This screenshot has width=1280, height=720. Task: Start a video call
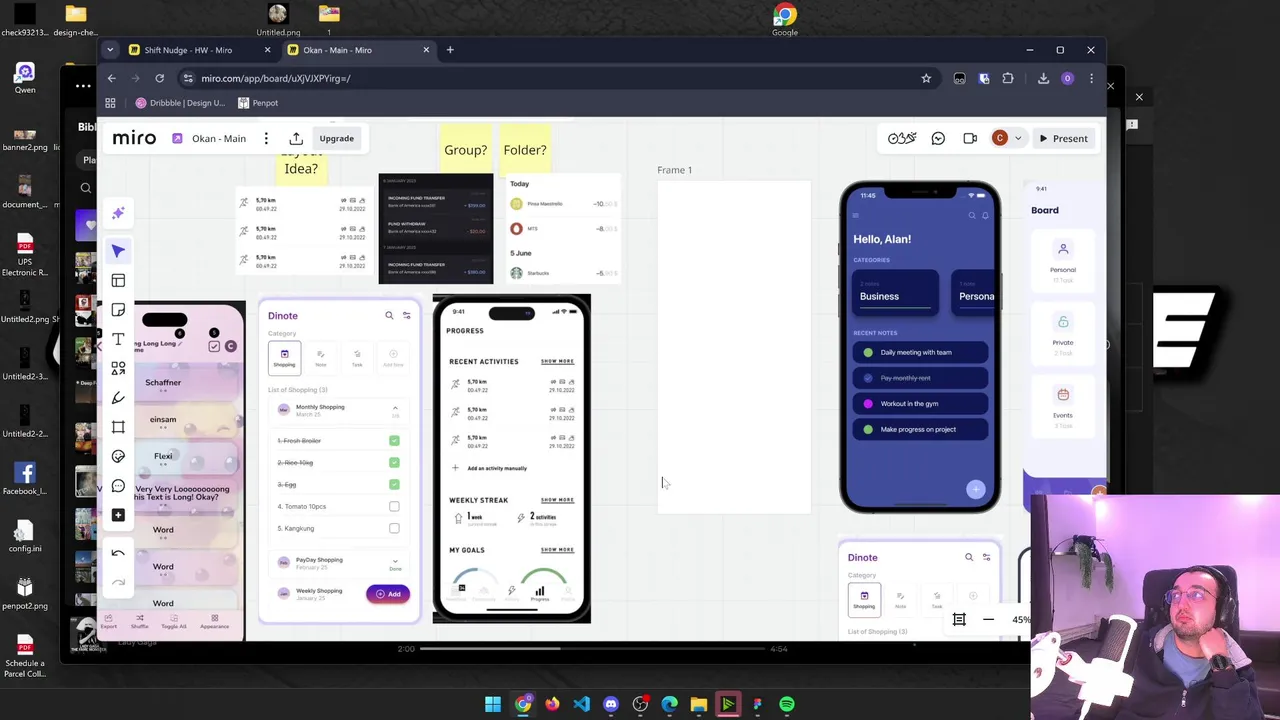click(970, 139)
